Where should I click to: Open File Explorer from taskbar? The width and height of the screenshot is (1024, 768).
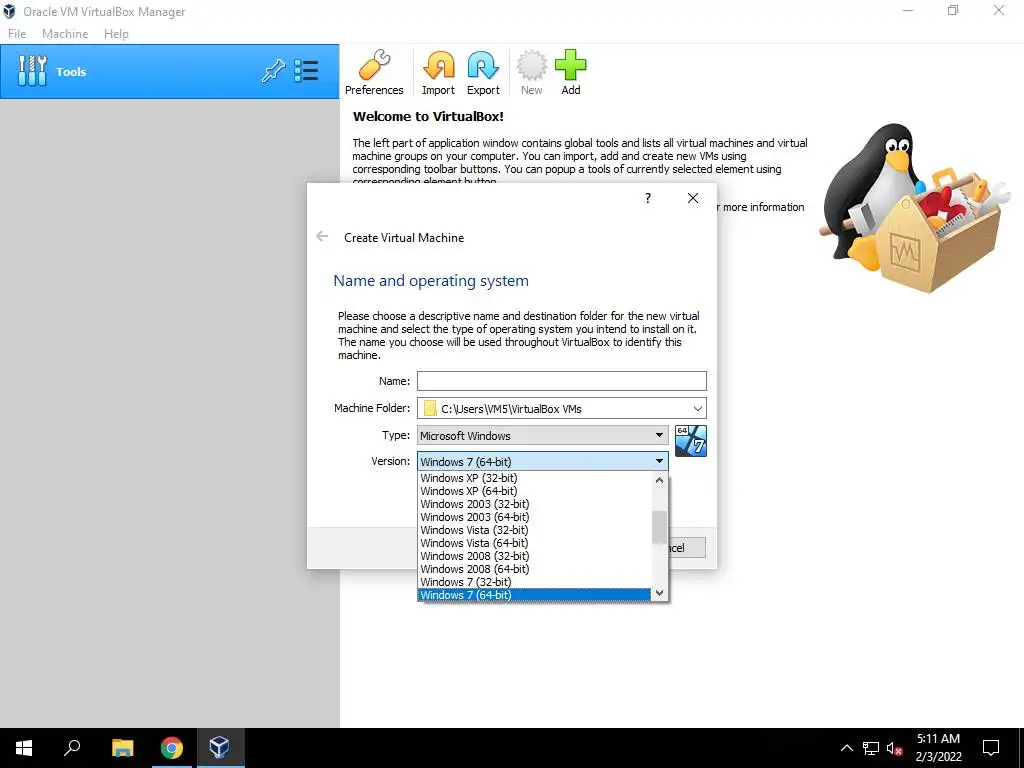pos(122,748)
